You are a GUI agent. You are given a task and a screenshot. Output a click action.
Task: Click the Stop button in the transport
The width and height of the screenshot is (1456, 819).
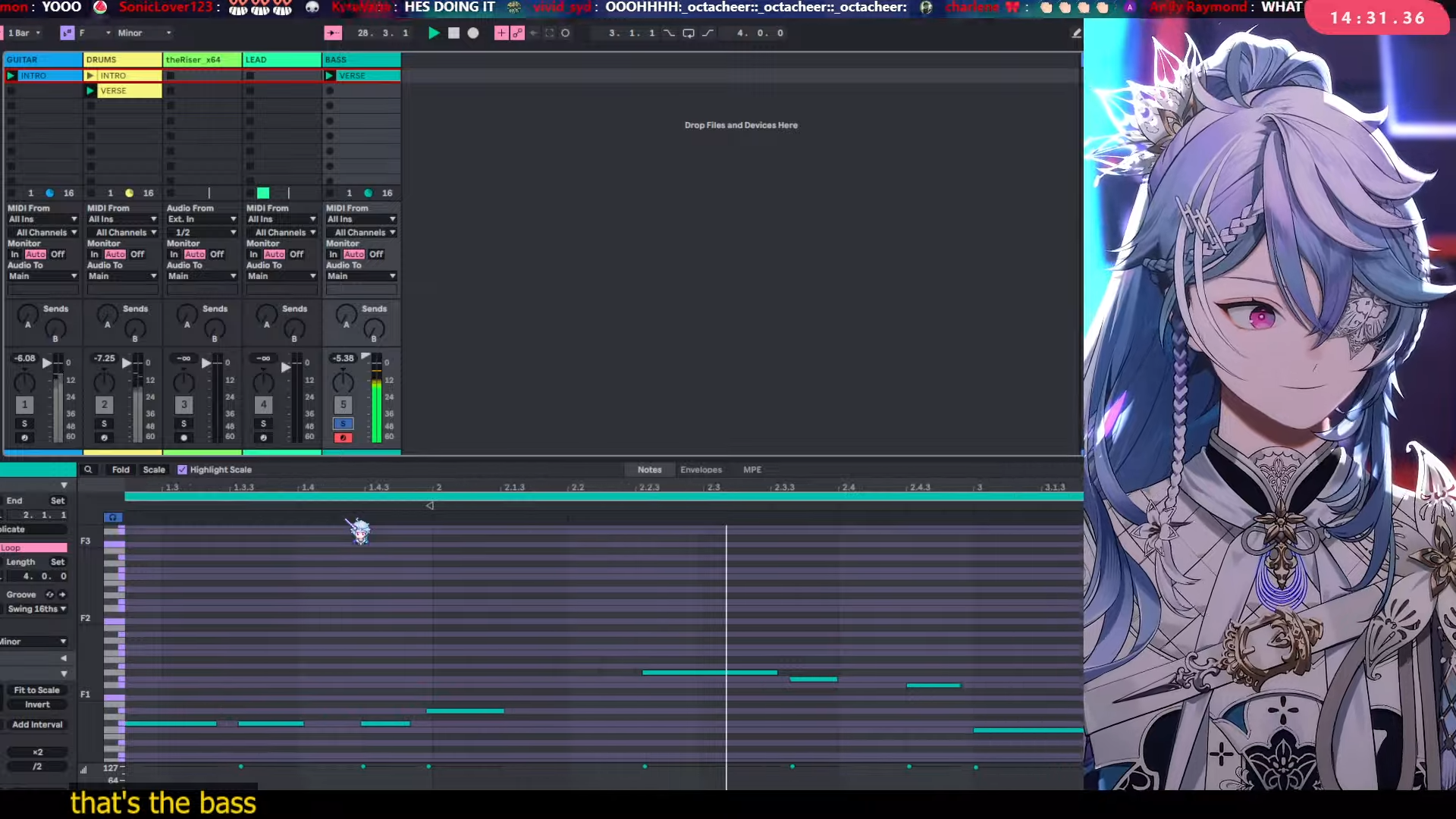pyautogui.click(x=453, y=33)
